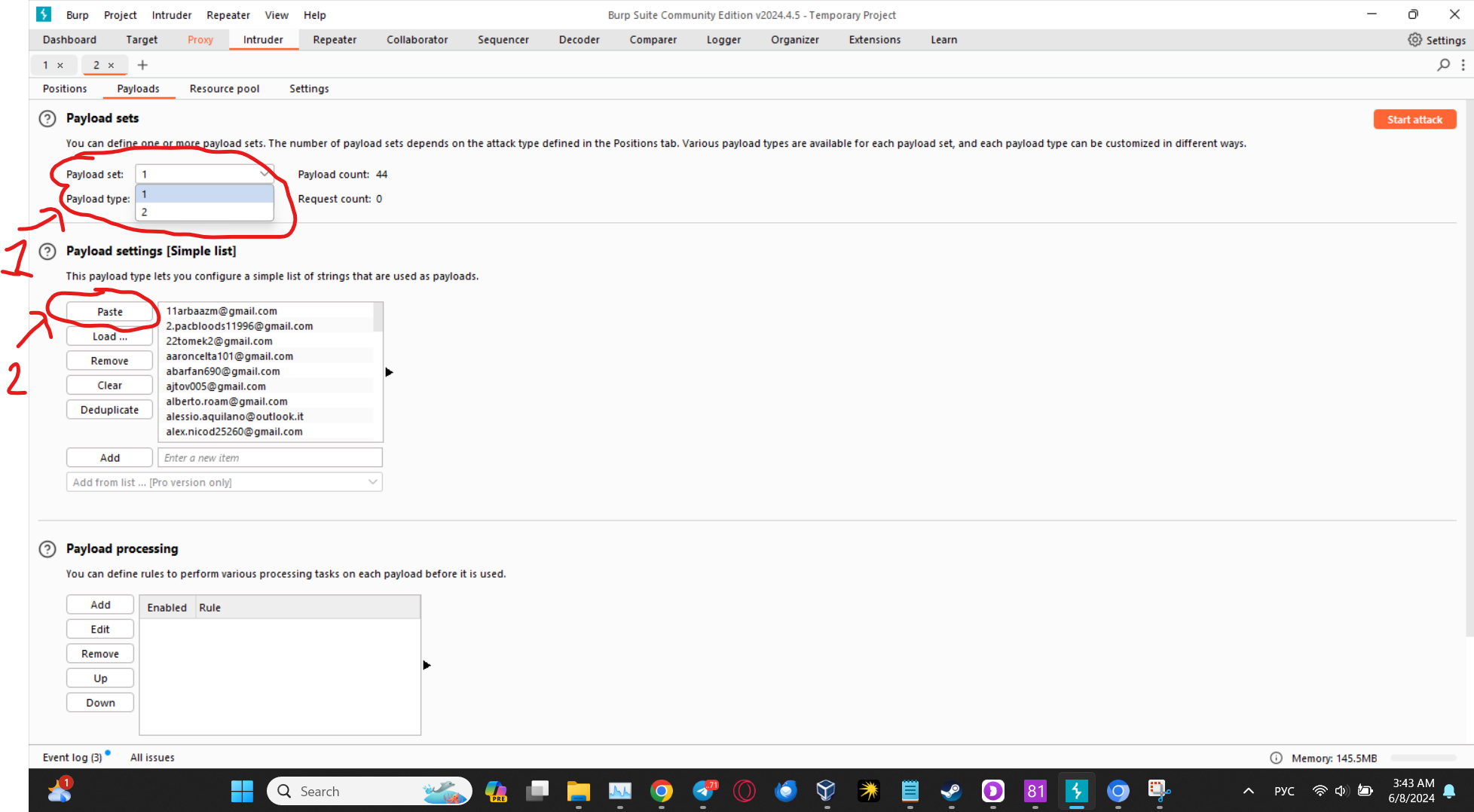Screen dimensions: 1474x812
Task: Click the Clear button for payload list
Action: (109, 386)
